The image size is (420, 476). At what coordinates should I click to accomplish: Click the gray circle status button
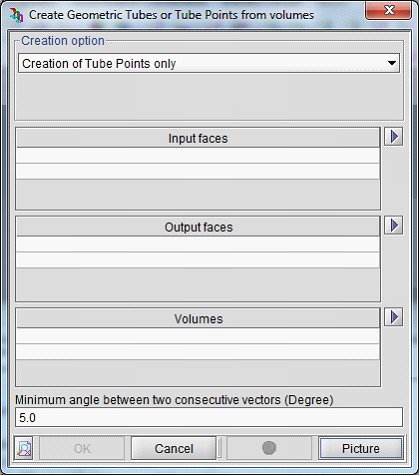pyautogui.click(x=269, y=448)
